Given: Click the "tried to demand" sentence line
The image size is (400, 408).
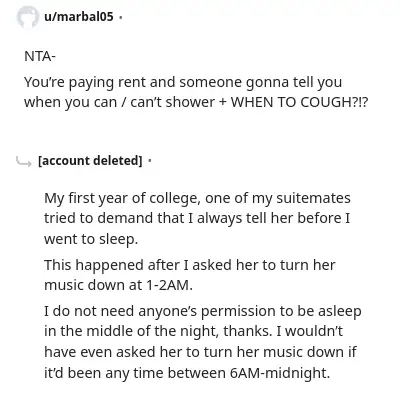Looking at the screenshot, I should pos(197,218).
